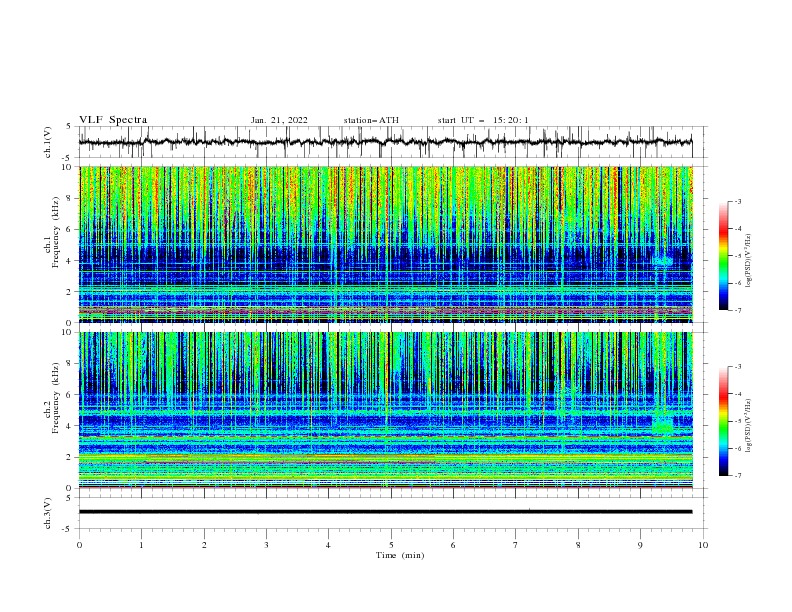Click the ch.3 flat black voltage trace
Viewport: 792px width, 612px height.
(385, 512)
